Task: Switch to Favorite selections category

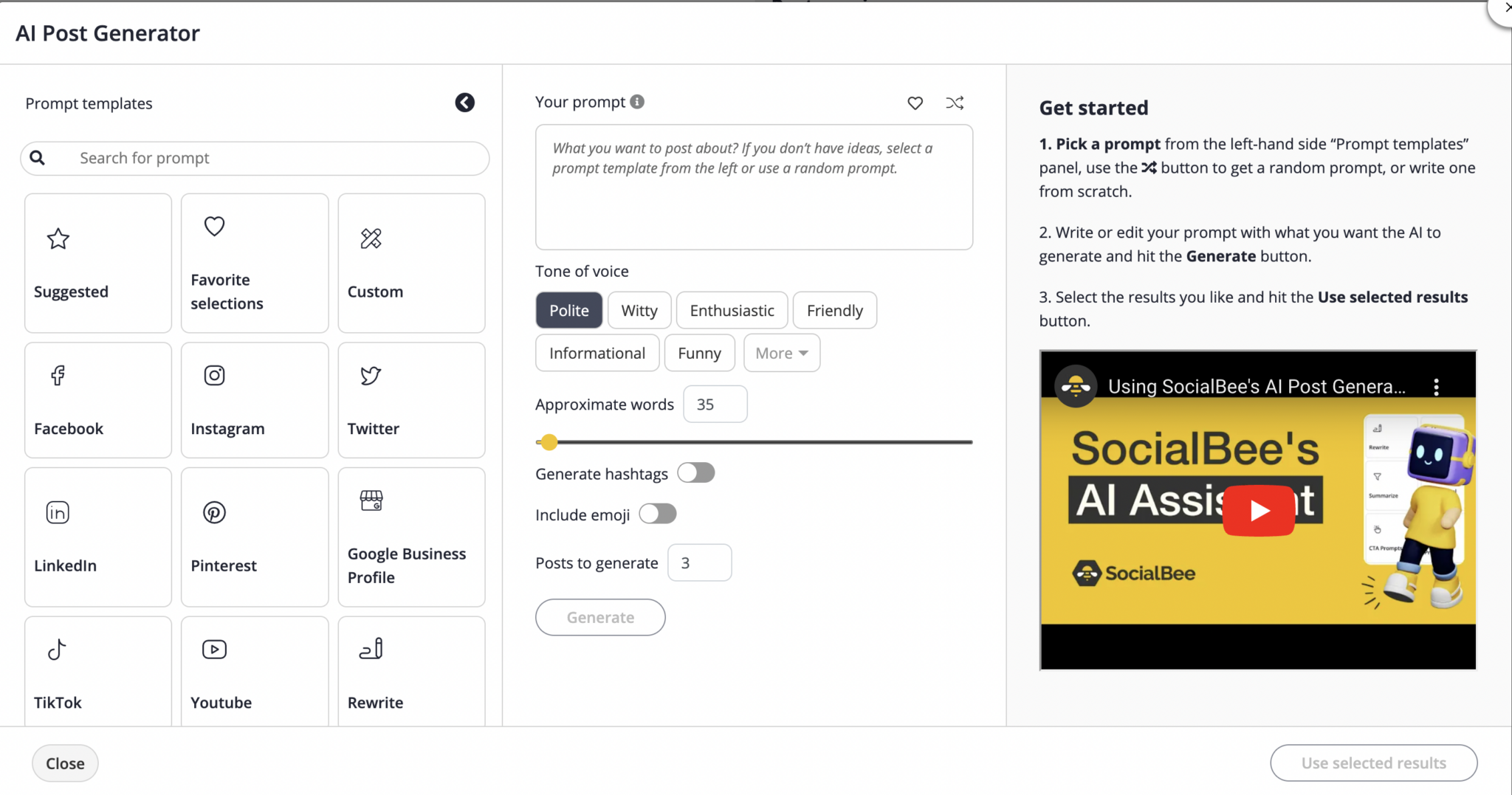Action: click(x=254, y=262)
